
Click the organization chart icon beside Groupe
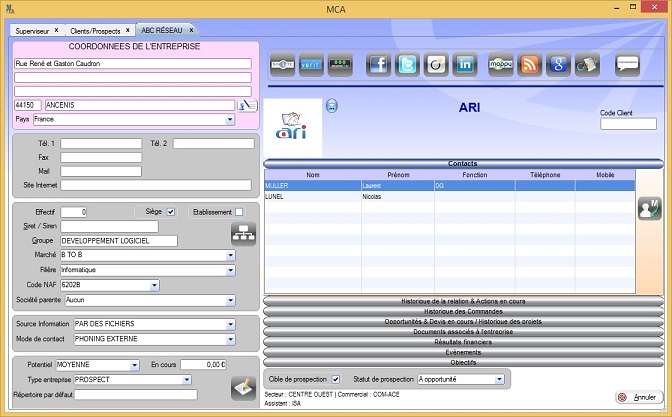pyautogui.click(x=243, y=234)
